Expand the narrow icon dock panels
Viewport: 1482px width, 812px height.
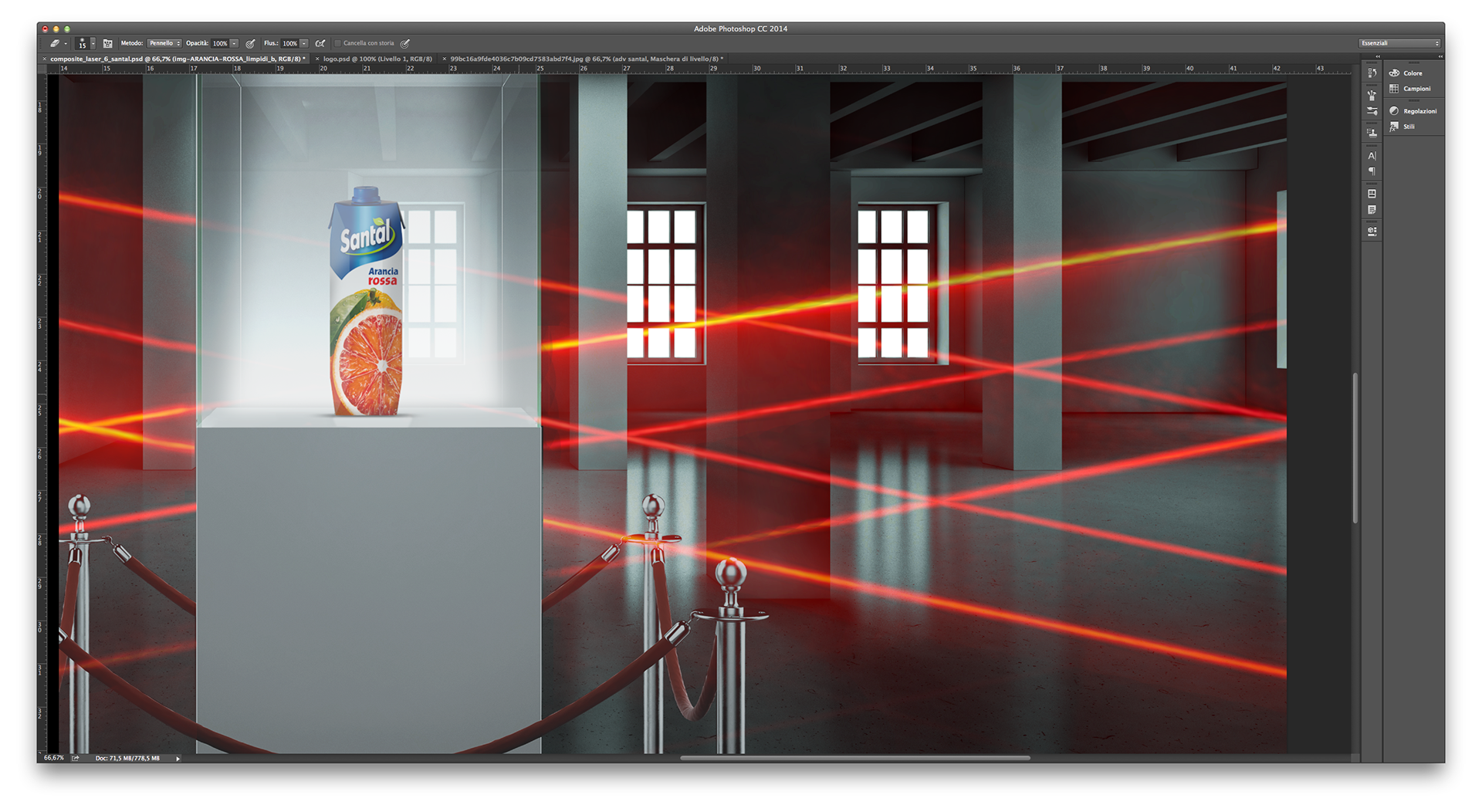(1378, 56)
